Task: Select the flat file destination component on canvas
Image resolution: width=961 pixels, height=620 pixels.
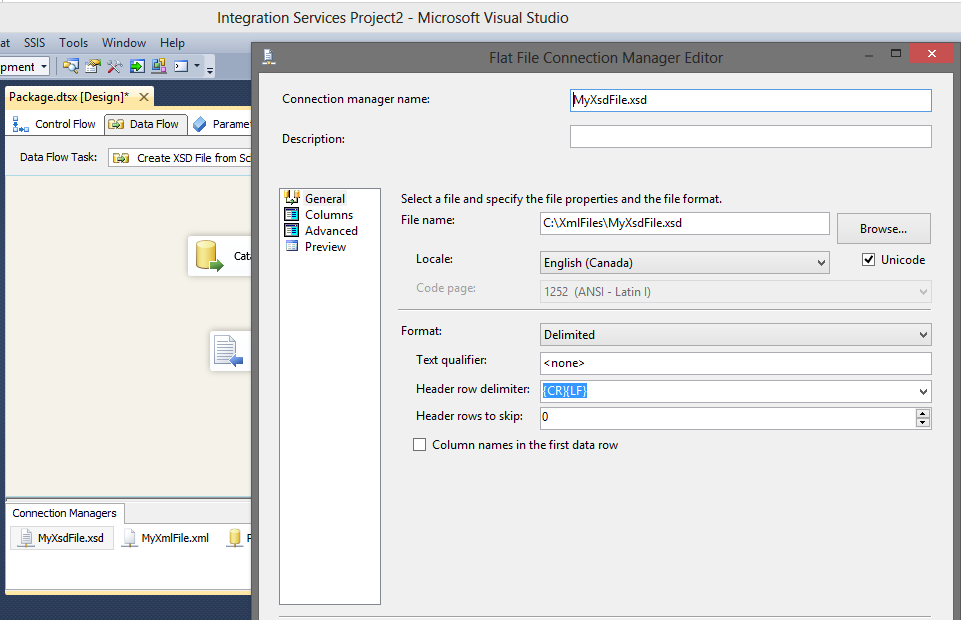Action: pos(230,351)
